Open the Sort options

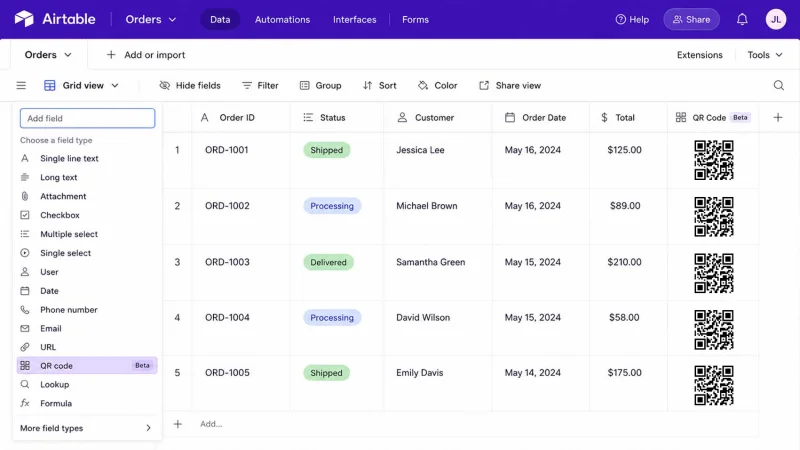380,86
